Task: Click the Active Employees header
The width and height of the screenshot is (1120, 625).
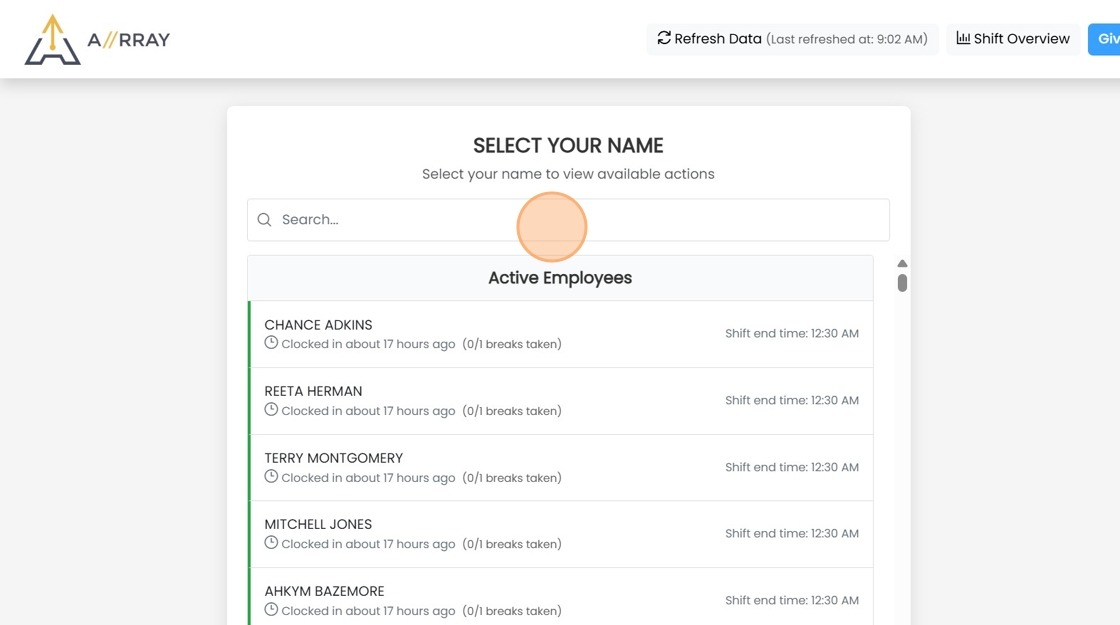Action: (x=560, y=278)
